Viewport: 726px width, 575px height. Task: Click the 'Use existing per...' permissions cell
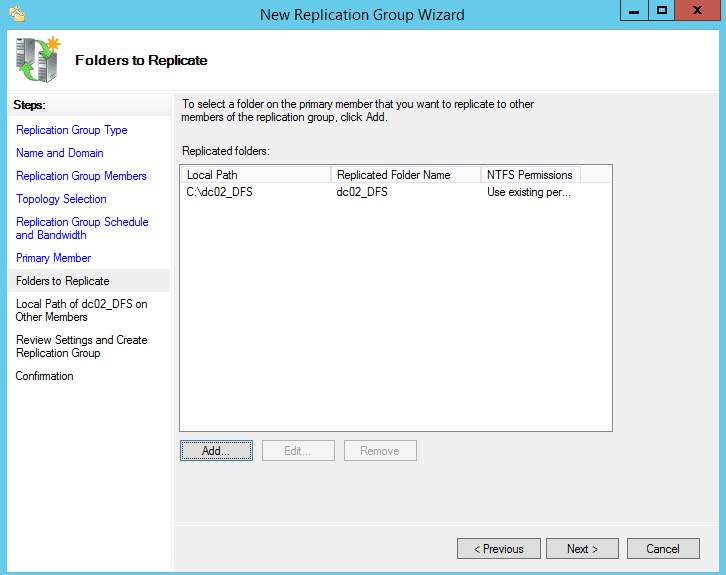pos(529,192)
